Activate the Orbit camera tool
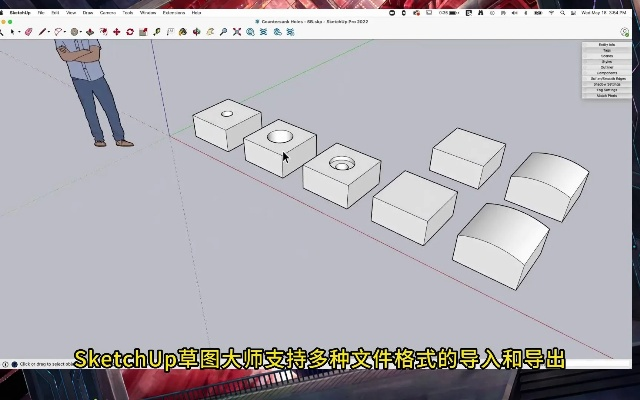Screen dimensions: 640x400 [197, 32]
